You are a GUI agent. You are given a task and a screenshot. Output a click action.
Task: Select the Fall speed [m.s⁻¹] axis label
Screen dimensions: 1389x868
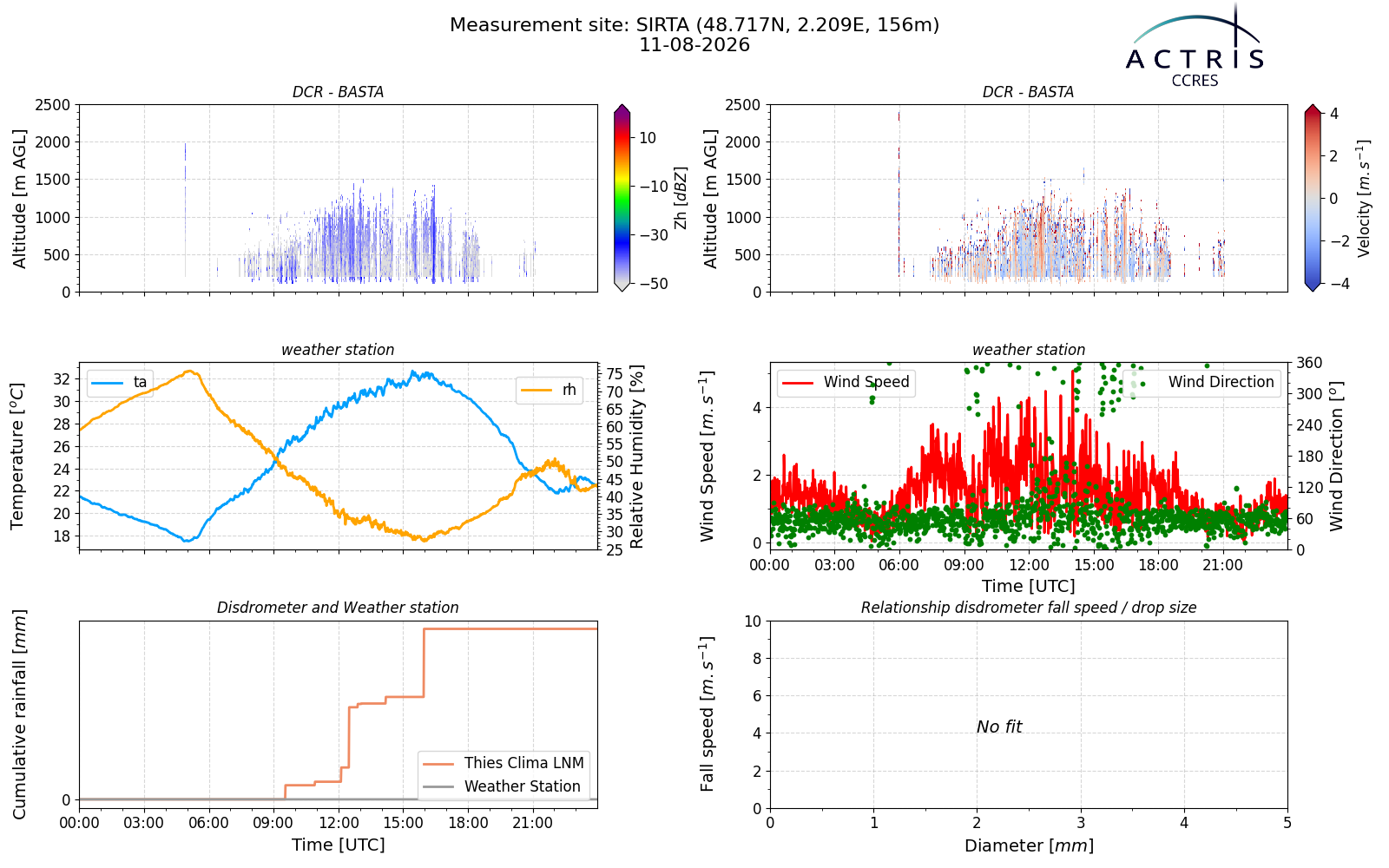[x=708, y=714]
